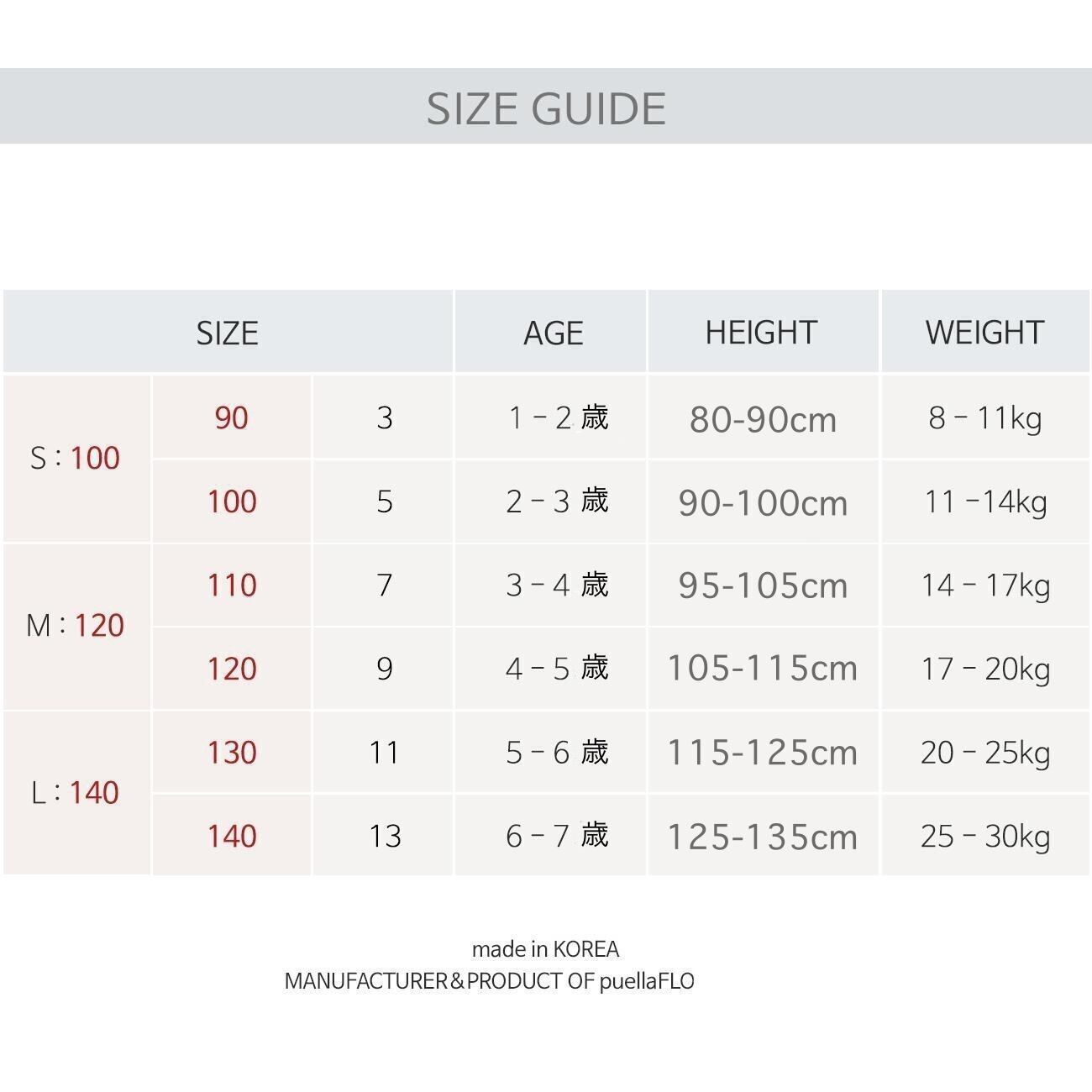Select the 125-135cm height cell
The width and height of the screenshot is (1092, 1092).
[x=763, y=837]
